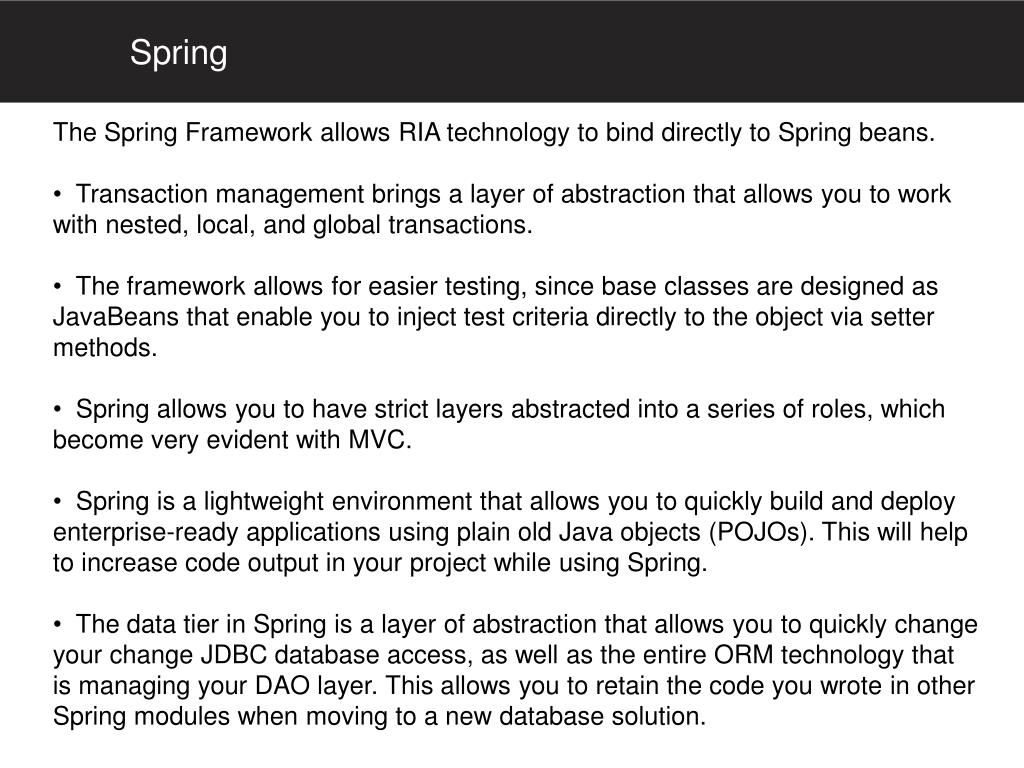Click the word JavaBeans
Image resolution: width=1024 pixels, height=768 pixels.
pyautogui.click(x=116, y=317)
